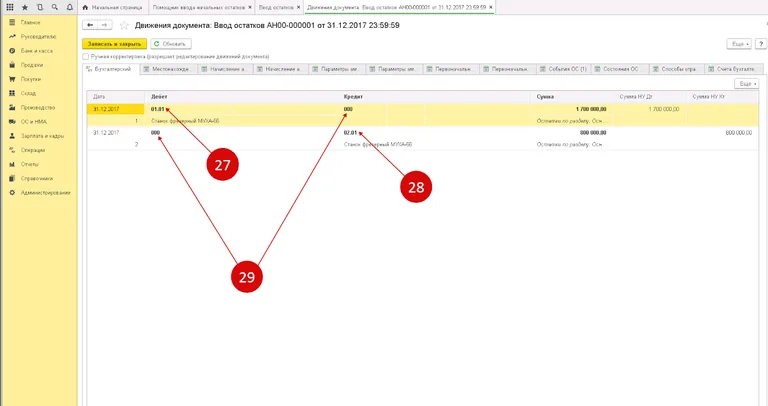This screenshot has height=406, width=768.
Task: Switch to the События ОС (1) tab
Action: point(563,70)
